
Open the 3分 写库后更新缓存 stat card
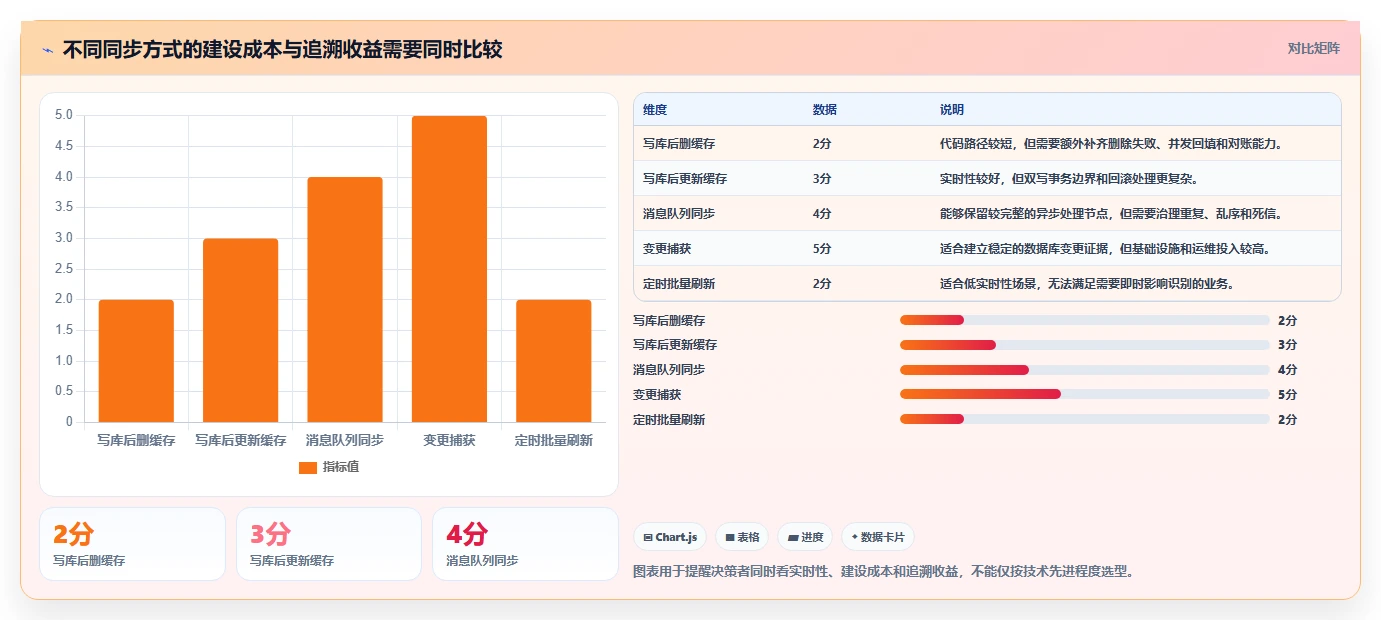coord(329,544)
